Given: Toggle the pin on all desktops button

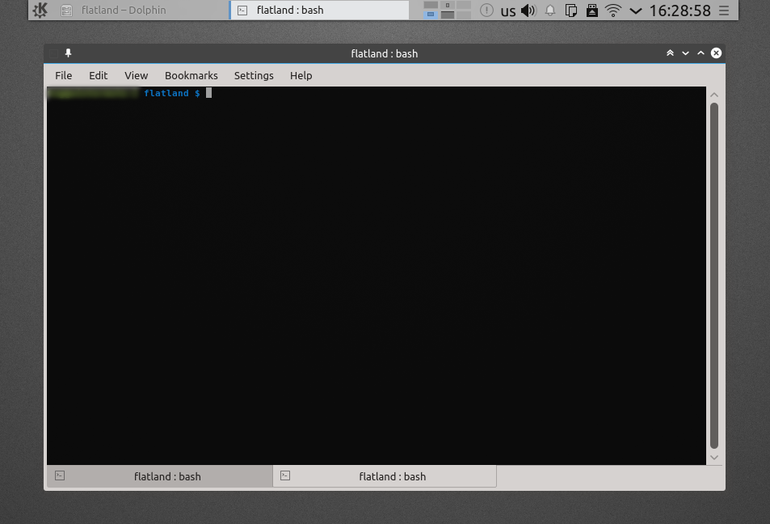Looking at the screenshot, I should tap(68, 53).
